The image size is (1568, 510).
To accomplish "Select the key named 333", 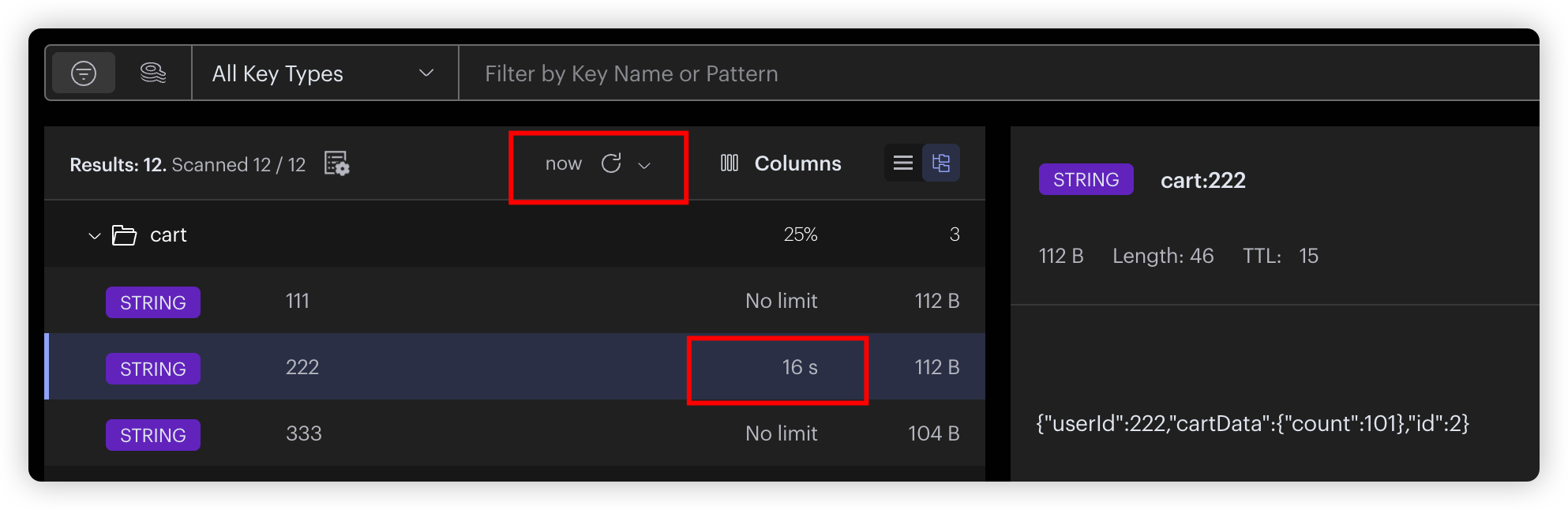I will click(x=304, y=433).
